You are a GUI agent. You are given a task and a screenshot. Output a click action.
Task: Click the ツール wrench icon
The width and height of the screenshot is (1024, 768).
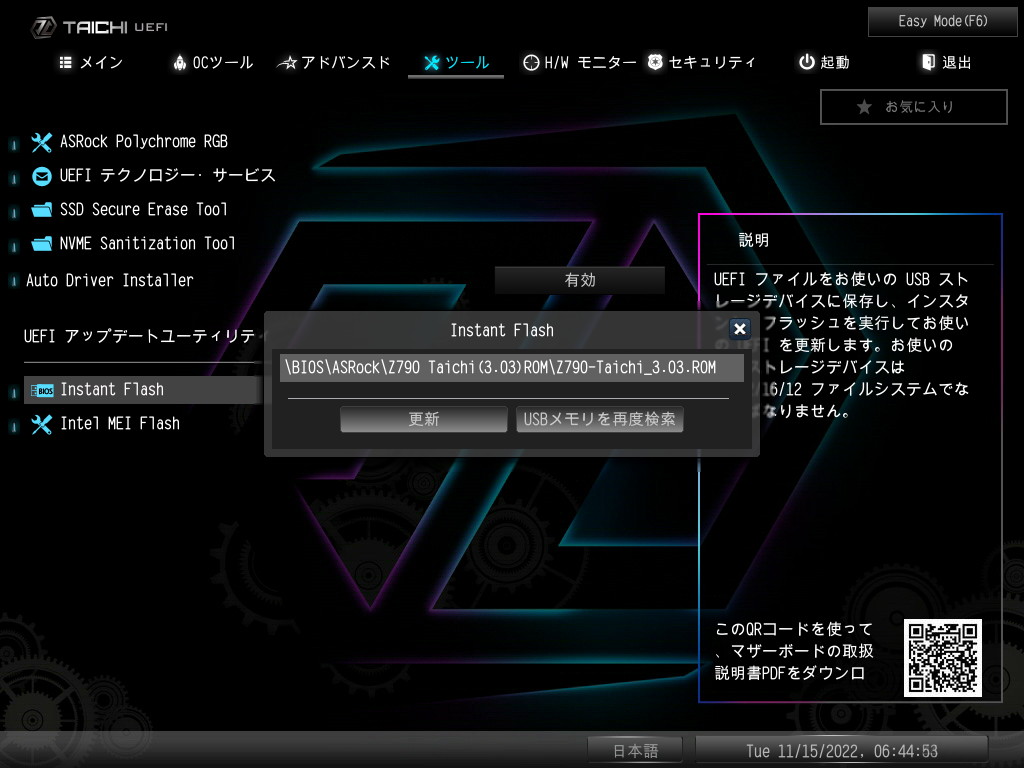click(x=432, y=63)
